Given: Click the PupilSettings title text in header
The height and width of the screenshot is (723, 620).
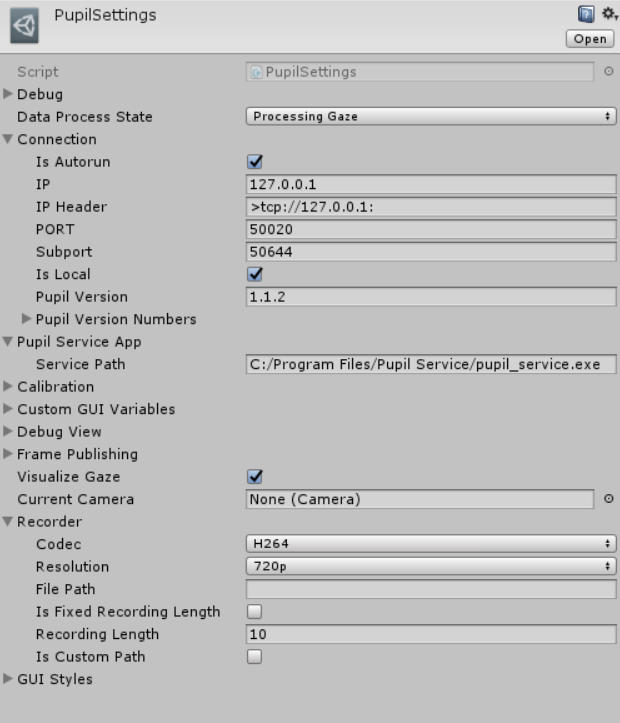Looking at the screenshot, I should [x=105, y=15].
